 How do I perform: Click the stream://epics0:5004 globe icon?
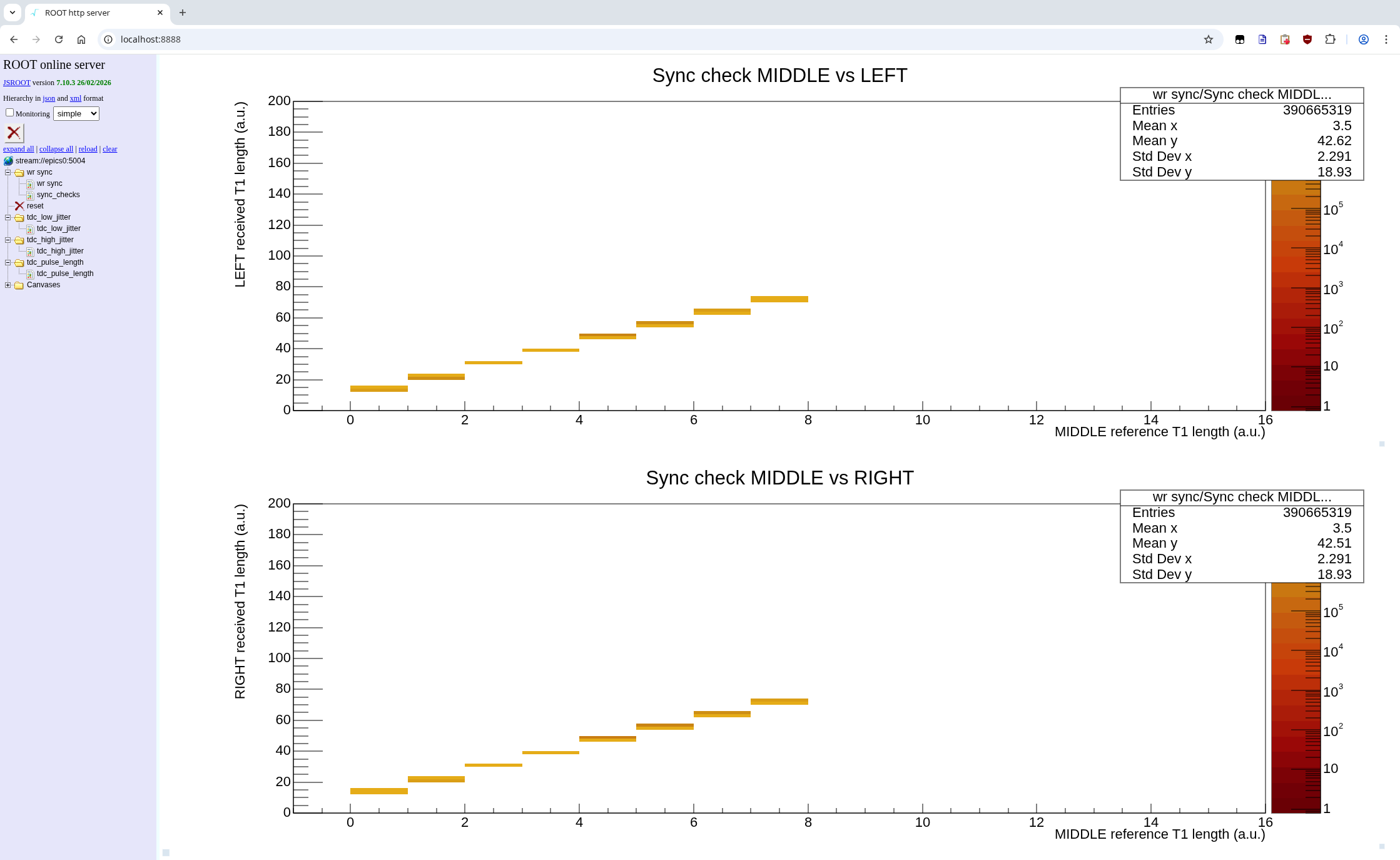click(8, 161)
